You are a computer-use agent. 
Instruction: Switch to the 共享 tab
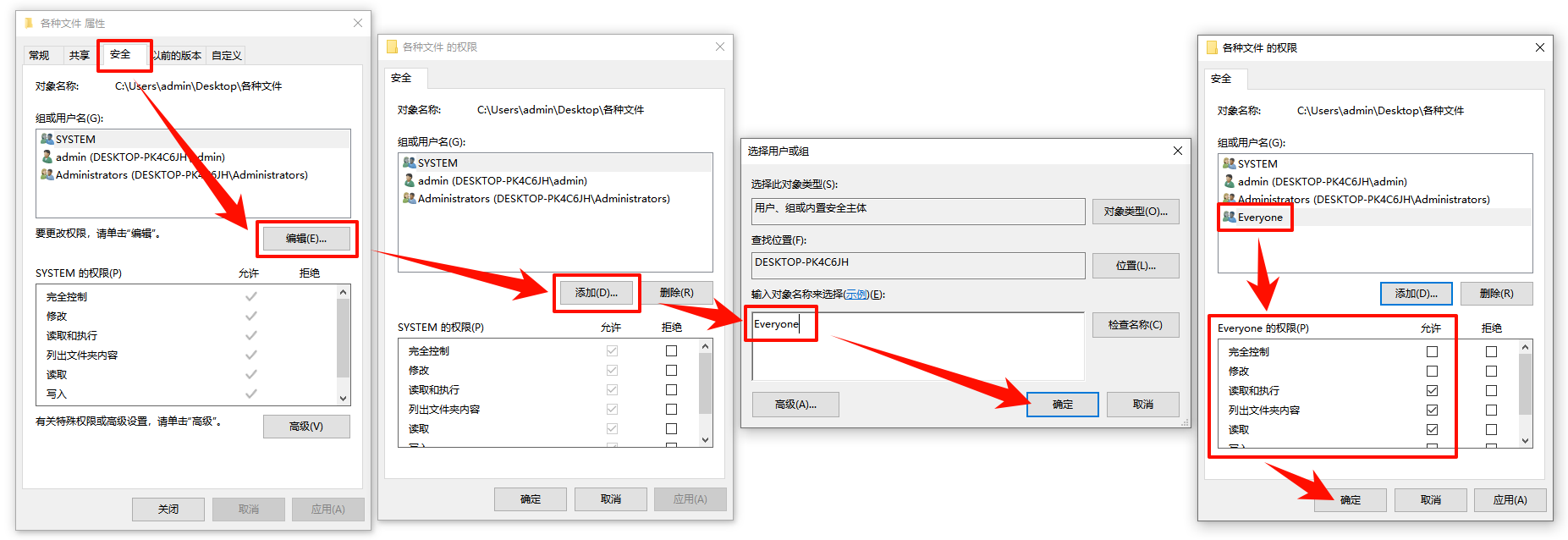[x=80, y=56]
